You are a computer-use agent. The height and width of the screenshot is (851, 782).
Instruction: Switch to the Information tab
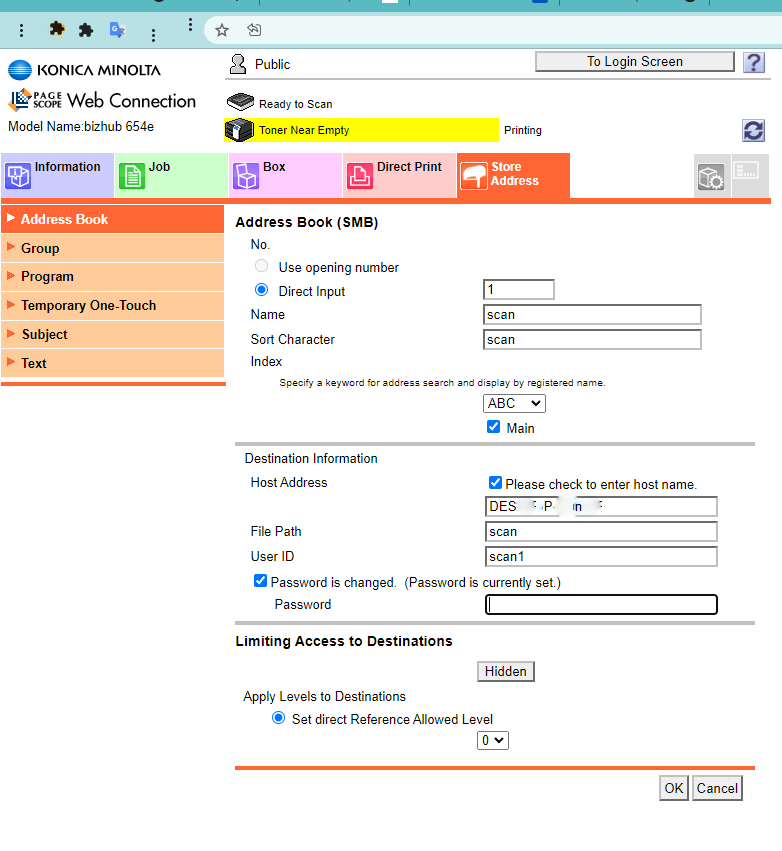pos(58,176)
